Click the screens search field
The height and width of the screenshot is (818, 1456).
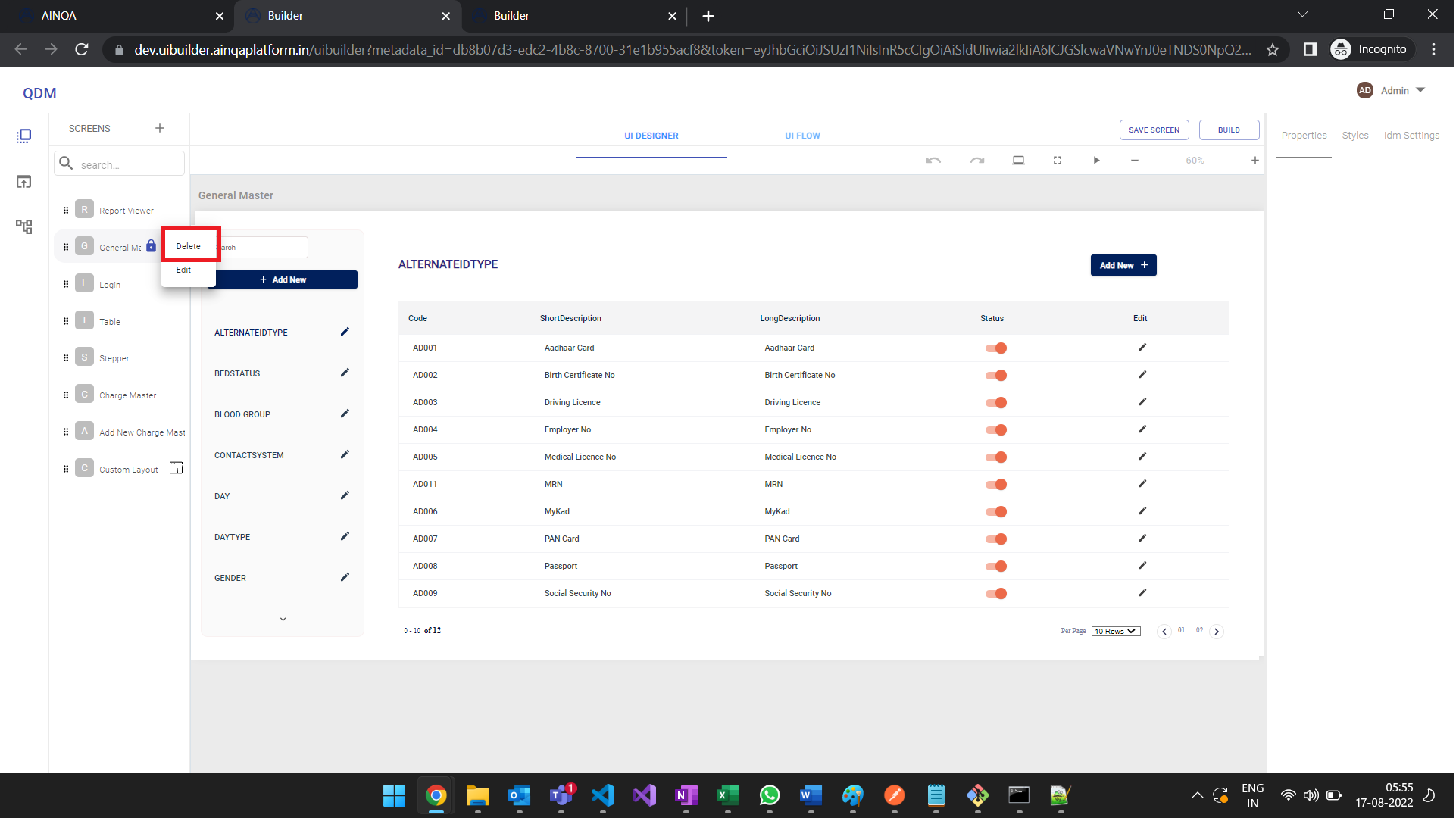tap(120, 164)
